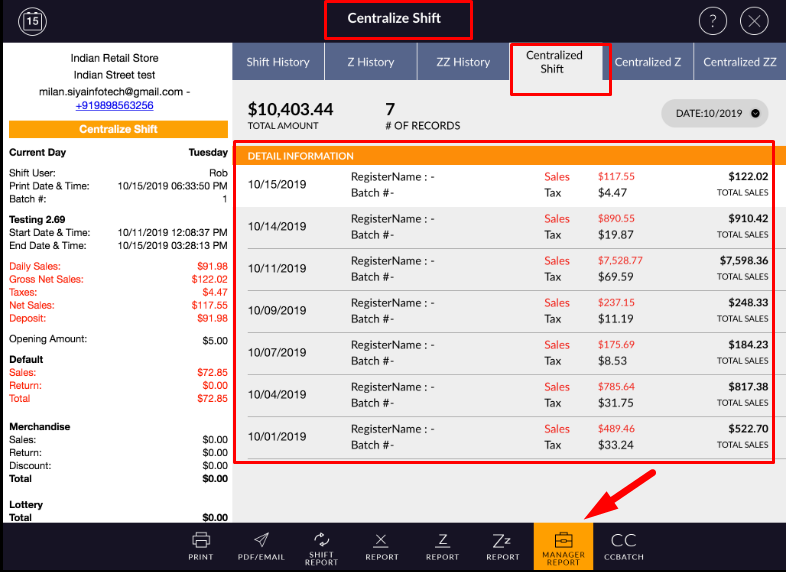Open the Manager Report briefcase icon

[563, 546]
